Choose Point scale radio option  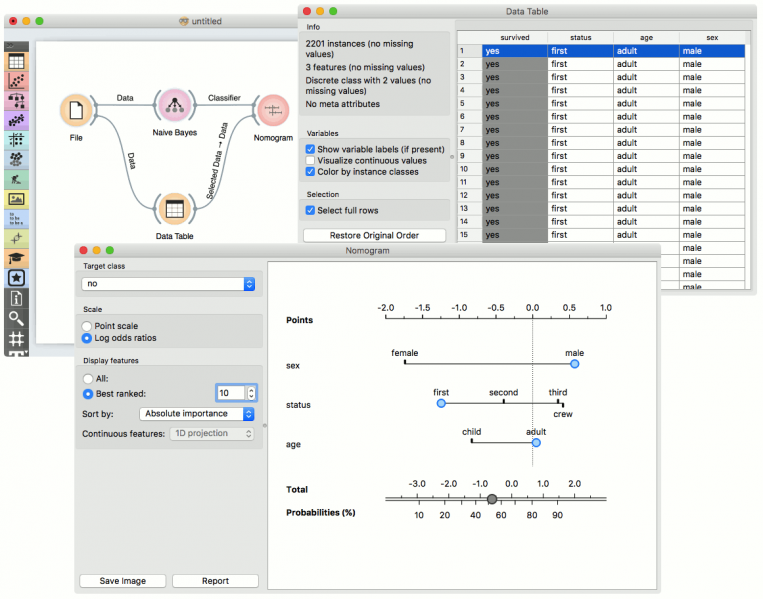[88, 326]
